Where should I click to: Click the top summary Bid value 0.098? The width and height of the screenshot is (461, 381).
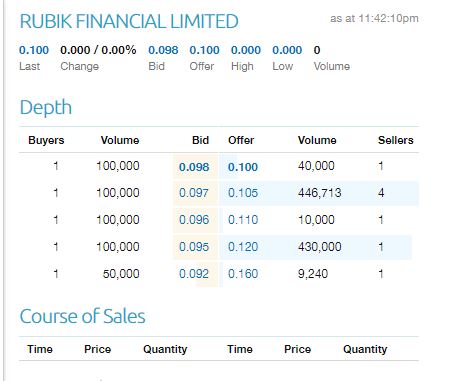click(163, 50)
